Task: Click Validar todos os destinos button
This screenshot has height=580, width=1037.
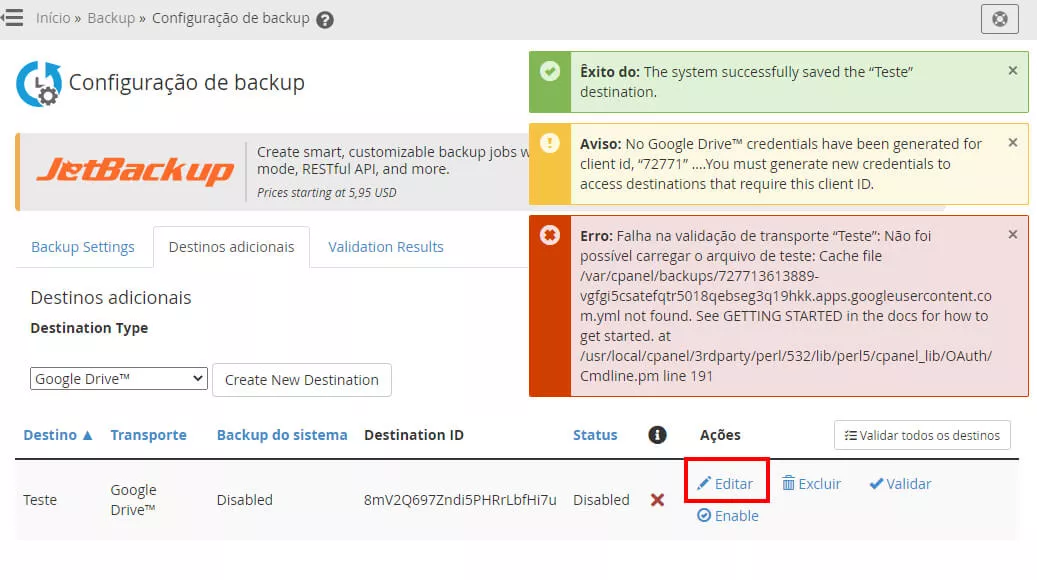Action: click(922, 435)
